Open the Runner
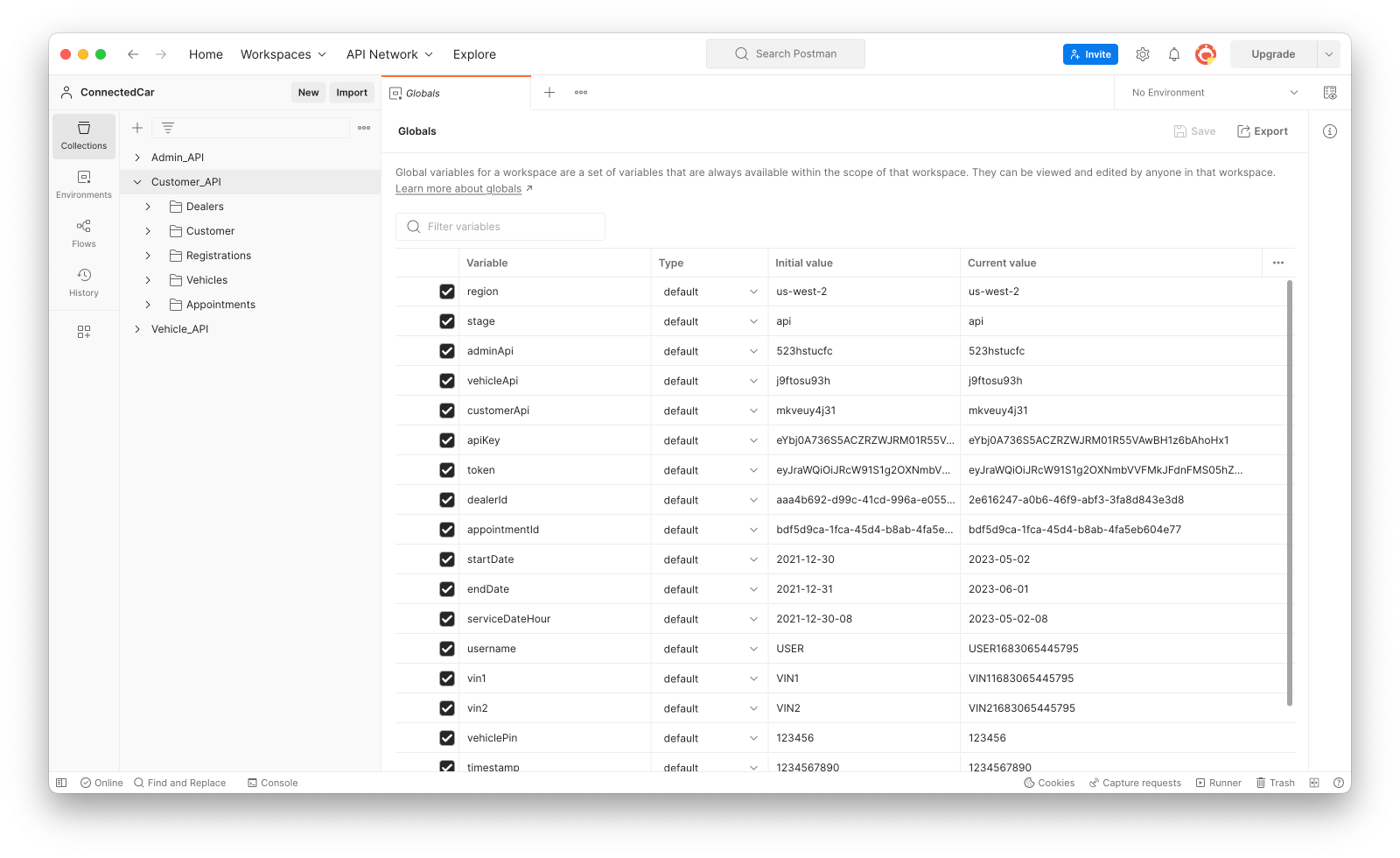Screen dimensions: 1400x858 (1218, 783)
